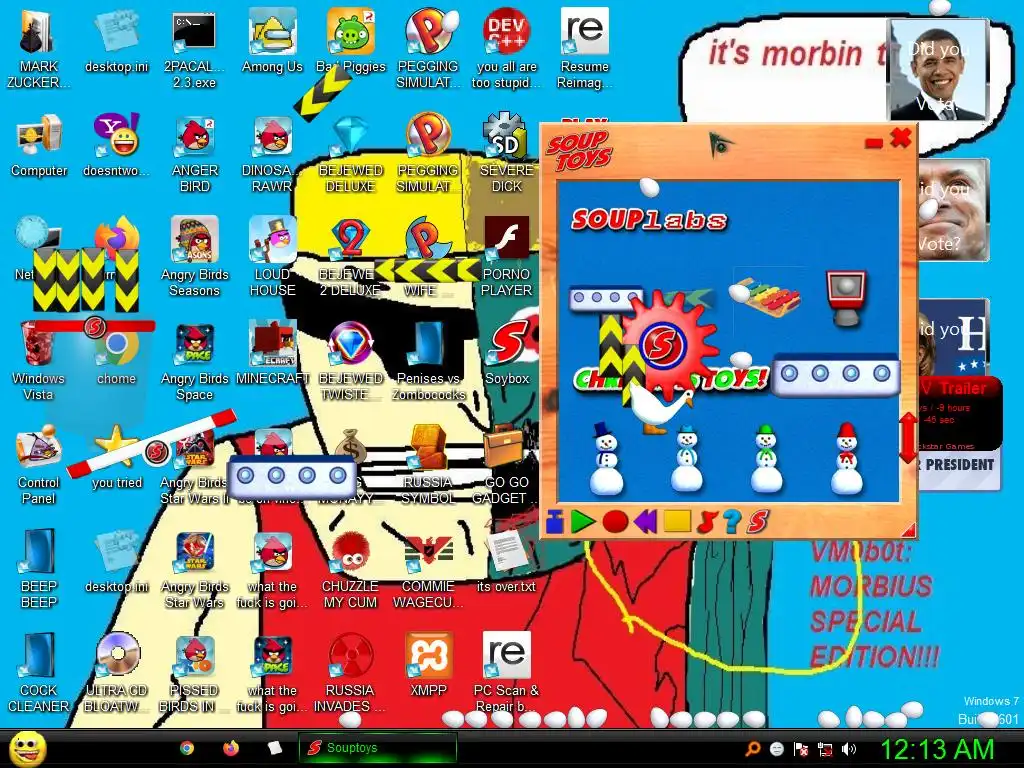This screenshot has width=1024, height=768.
Task: Toggle the red music note in Souptoys
Action: (x=707, y=522)
